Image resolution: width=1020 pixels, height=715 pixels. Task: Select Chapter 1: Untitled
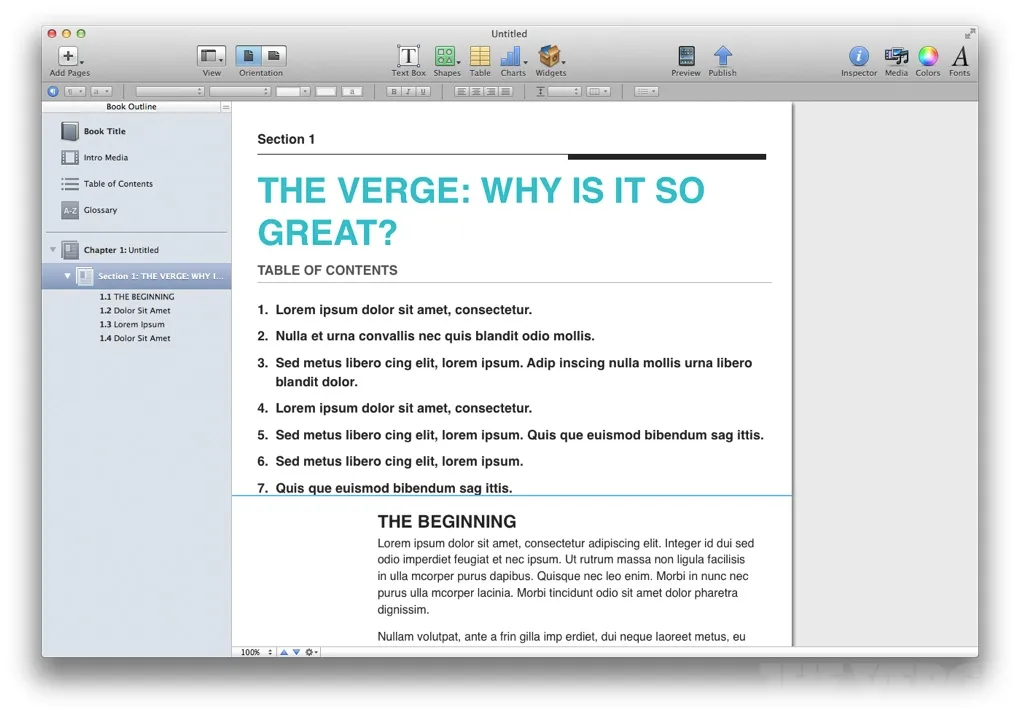[121, 250]
